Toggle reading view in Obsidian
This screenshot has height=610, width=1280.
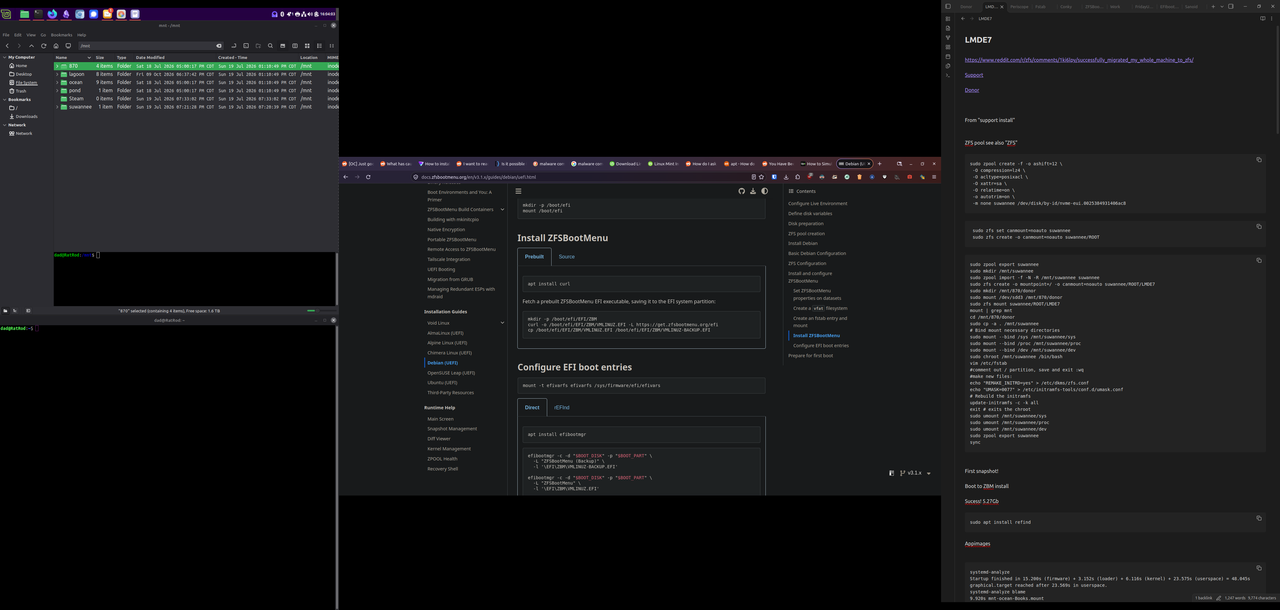point(1262,18)
